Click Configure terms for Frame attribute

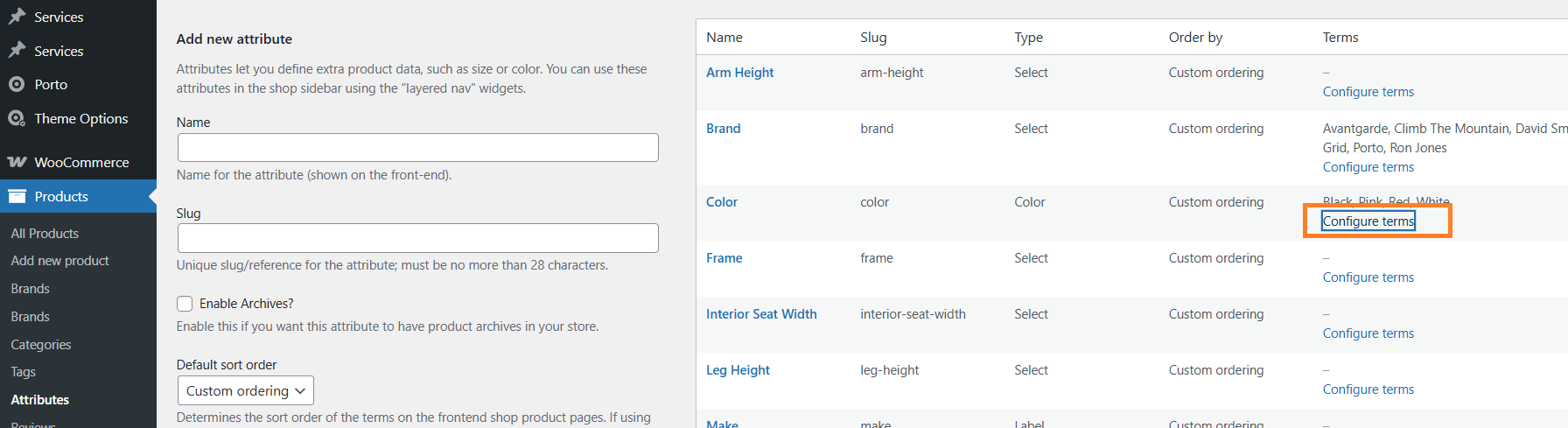click(x=1368, y=277)
